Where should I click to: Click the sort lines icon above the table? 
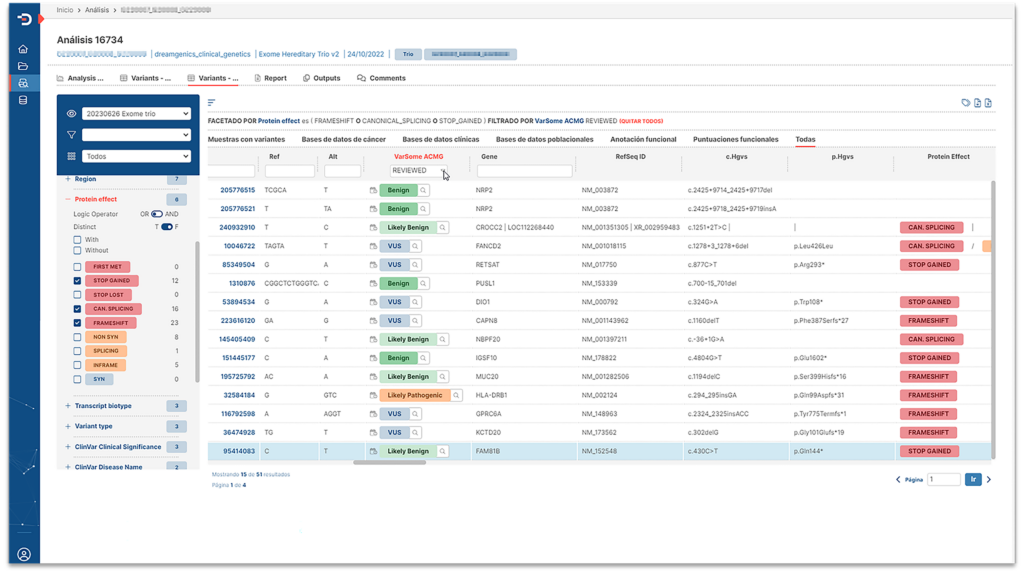[212, 103]
